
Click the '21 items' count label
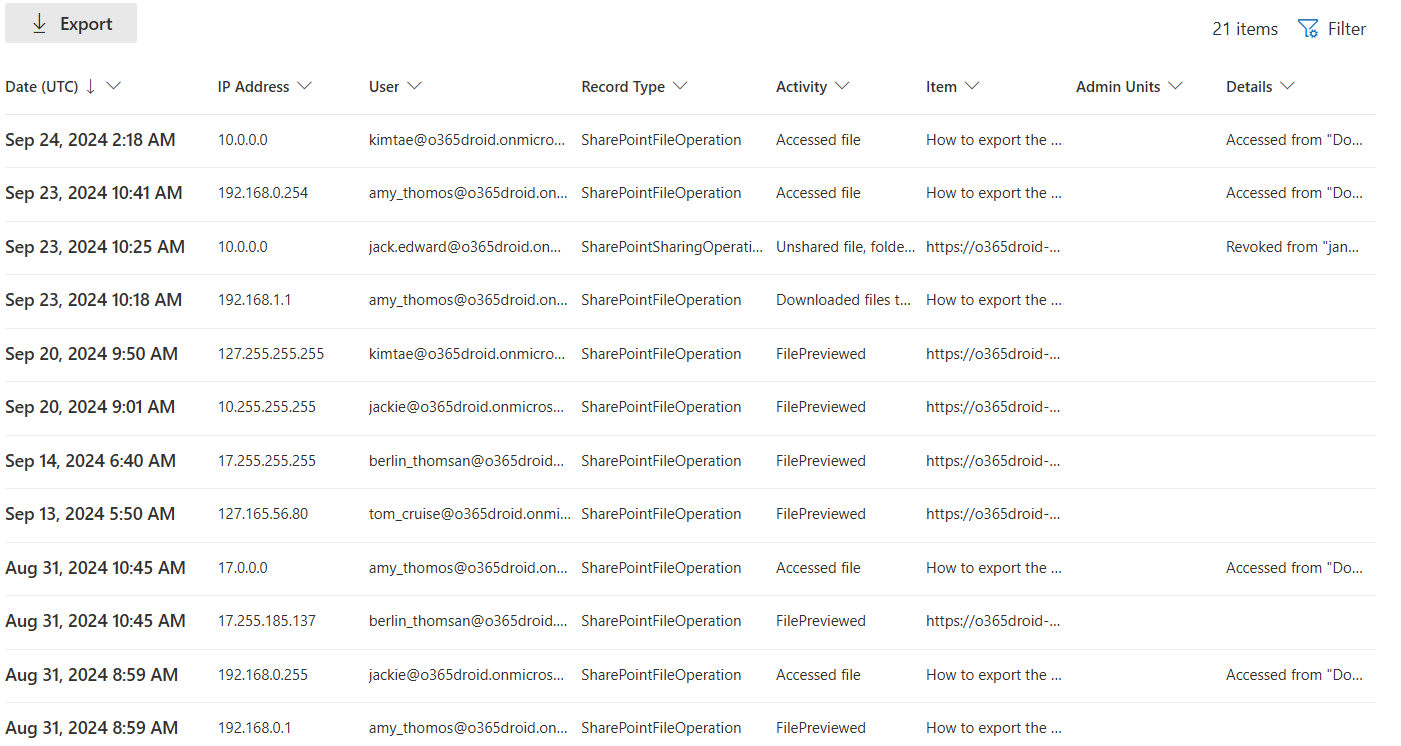(x=1243, y=28)
